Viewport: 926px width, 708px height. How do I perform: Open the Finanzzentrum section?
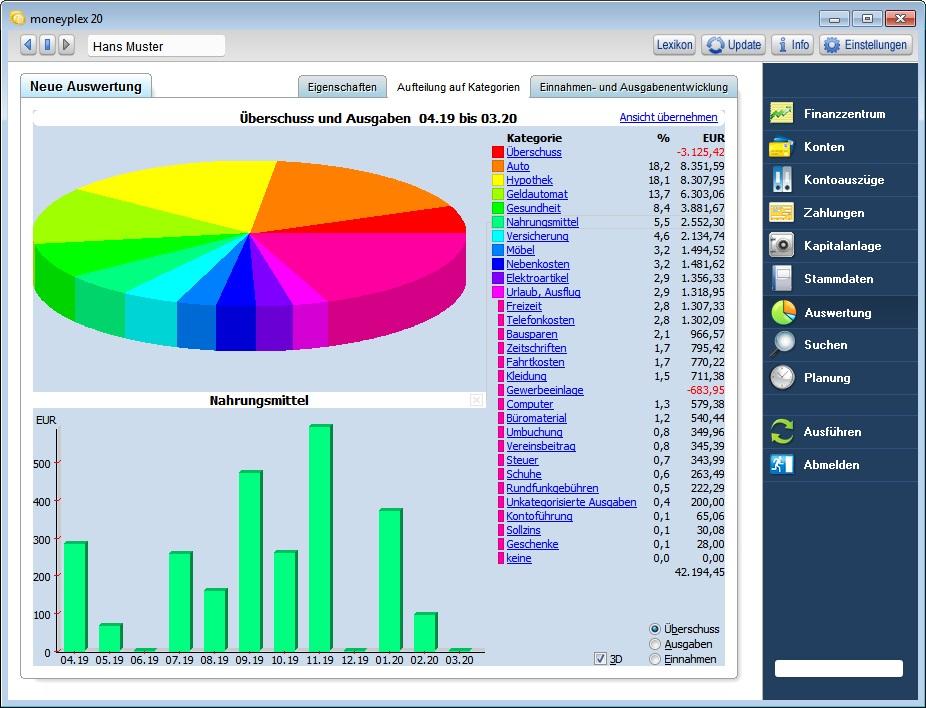point(838,113)
